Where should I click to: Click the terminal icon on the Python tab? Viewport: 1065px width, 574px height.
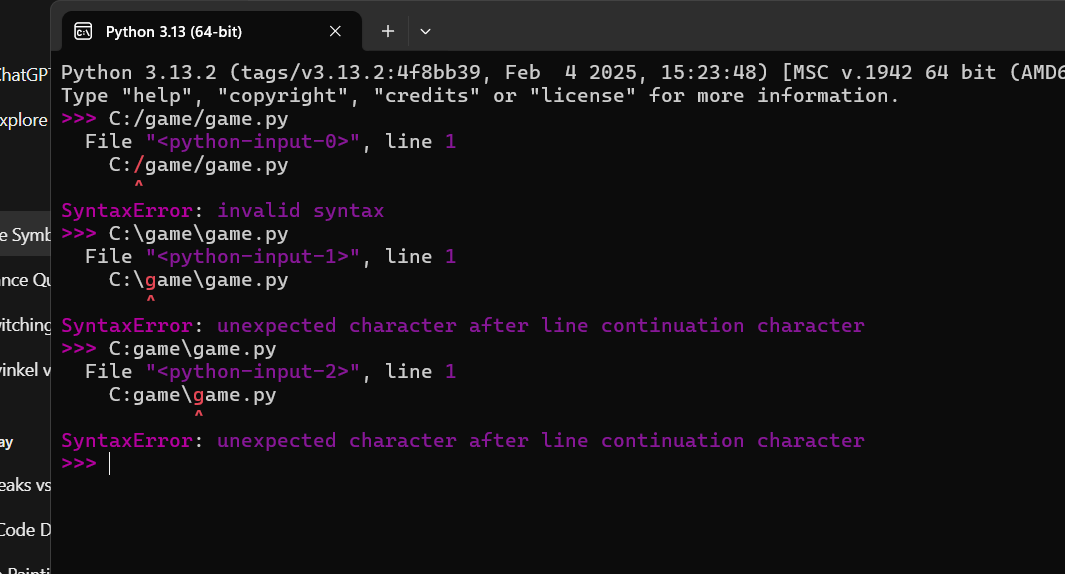click(83, 31)
